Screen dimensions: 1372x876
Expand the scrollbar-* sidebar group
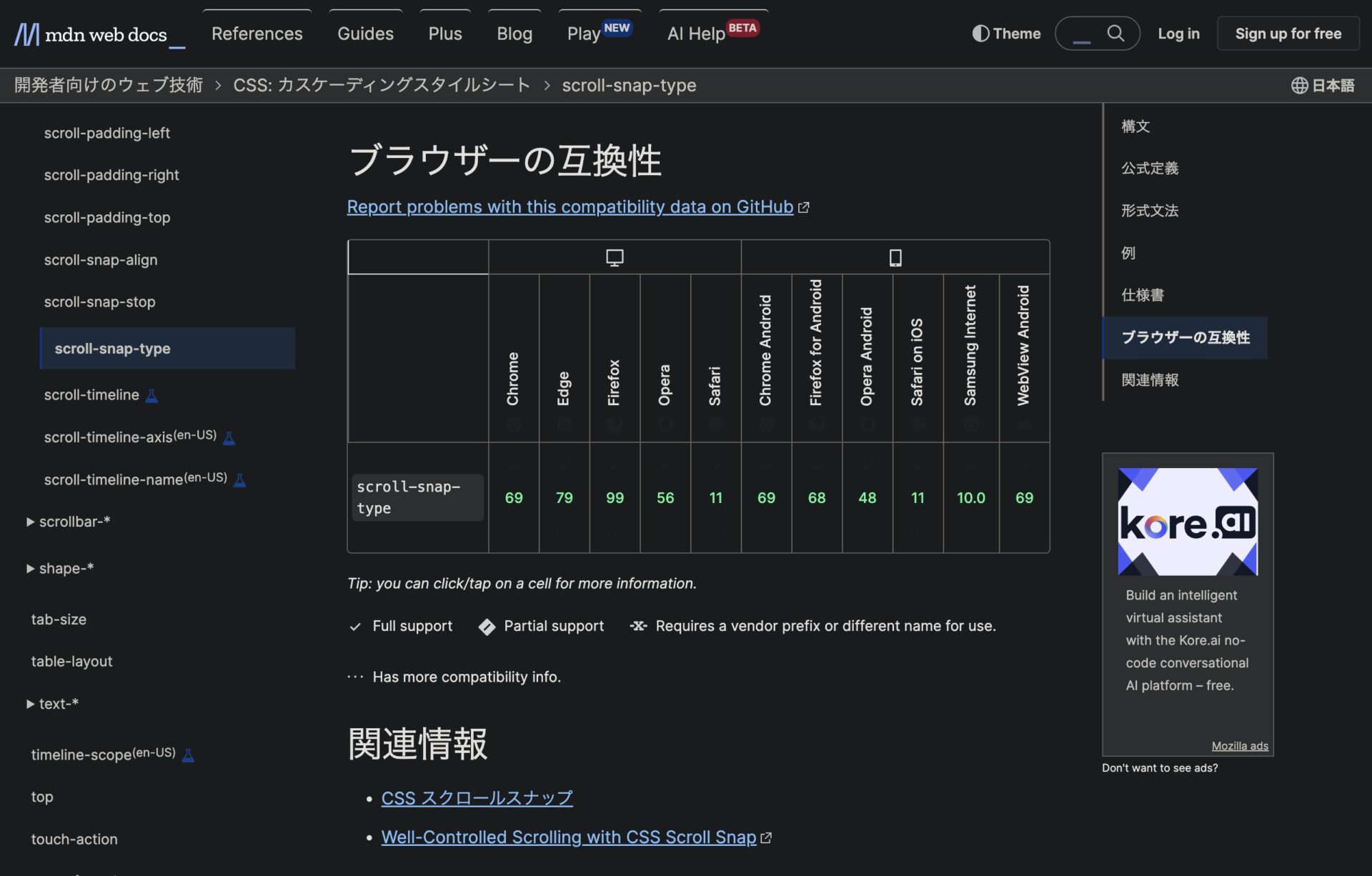click(69, 522)
